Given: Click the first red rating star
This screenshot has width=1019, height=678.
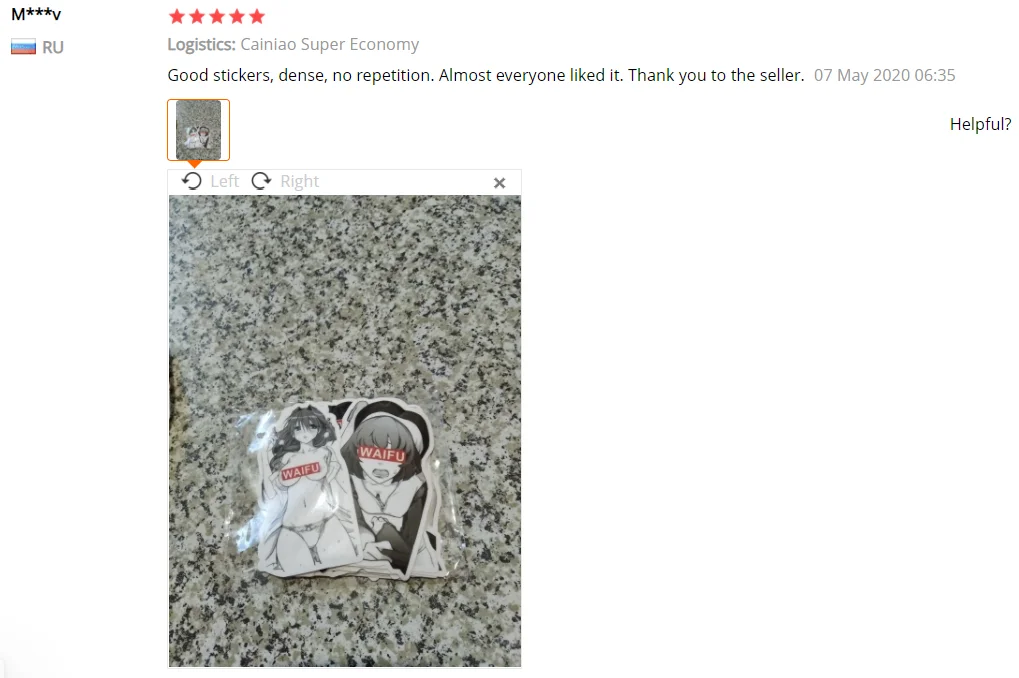Looking at the screenshot, I should tap(177, 16).
